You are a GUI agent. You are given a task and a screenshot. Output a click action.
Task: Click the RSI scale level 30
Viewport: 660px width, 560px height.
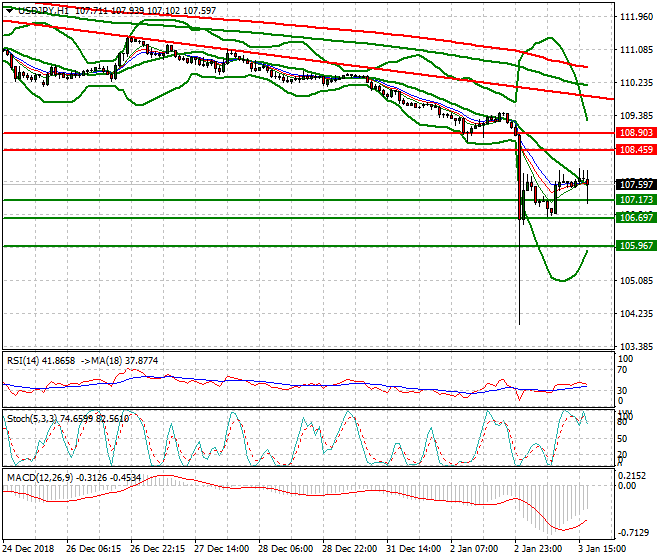[622, 390]
